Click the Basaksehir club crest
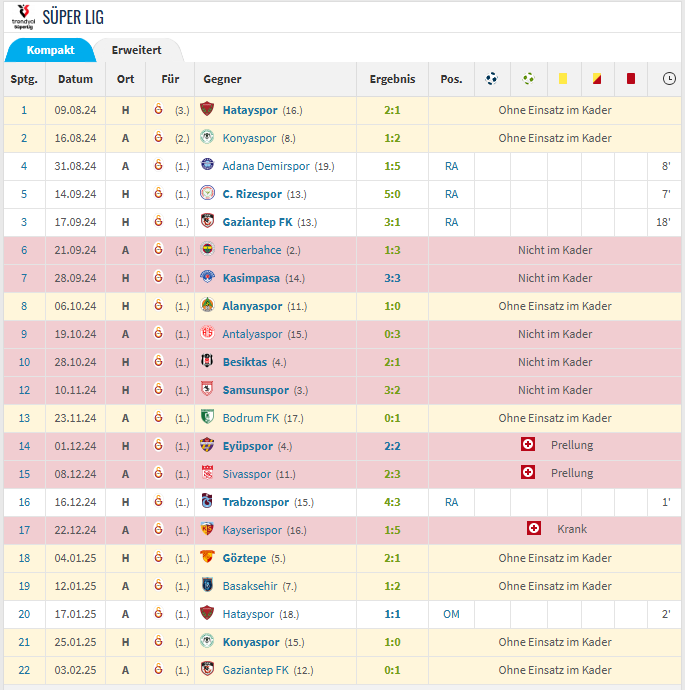Screen dimensions: 685x690 pos(207,585)
